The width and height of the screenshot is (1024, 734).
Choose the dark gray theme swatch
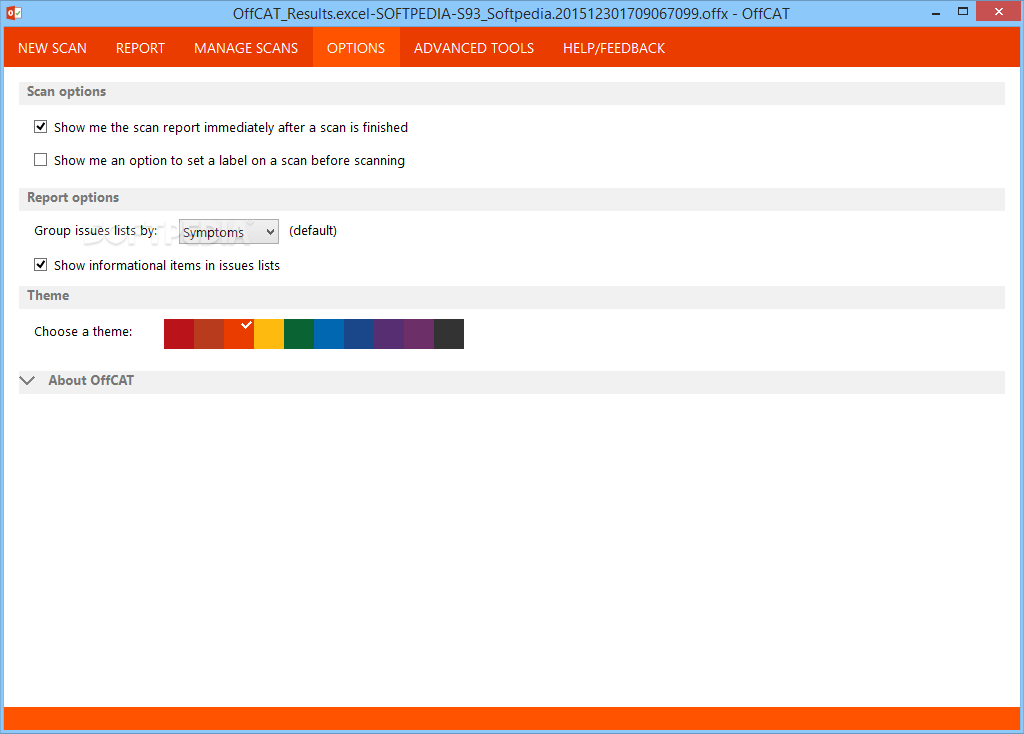[449, 334]
